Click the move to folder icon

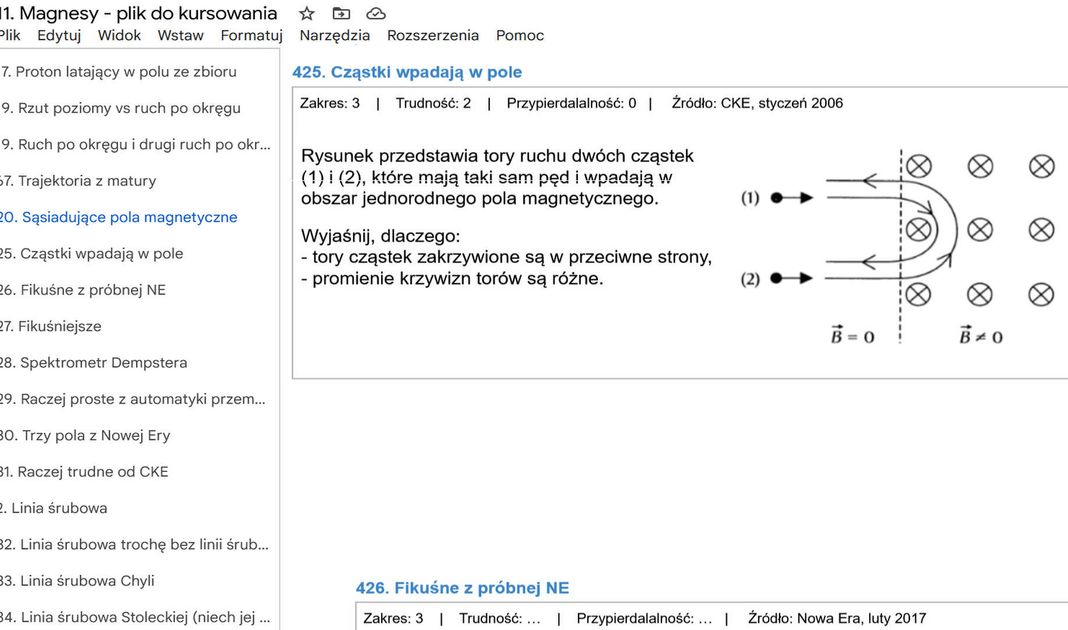pyautogui.click(x=341, y=13)
